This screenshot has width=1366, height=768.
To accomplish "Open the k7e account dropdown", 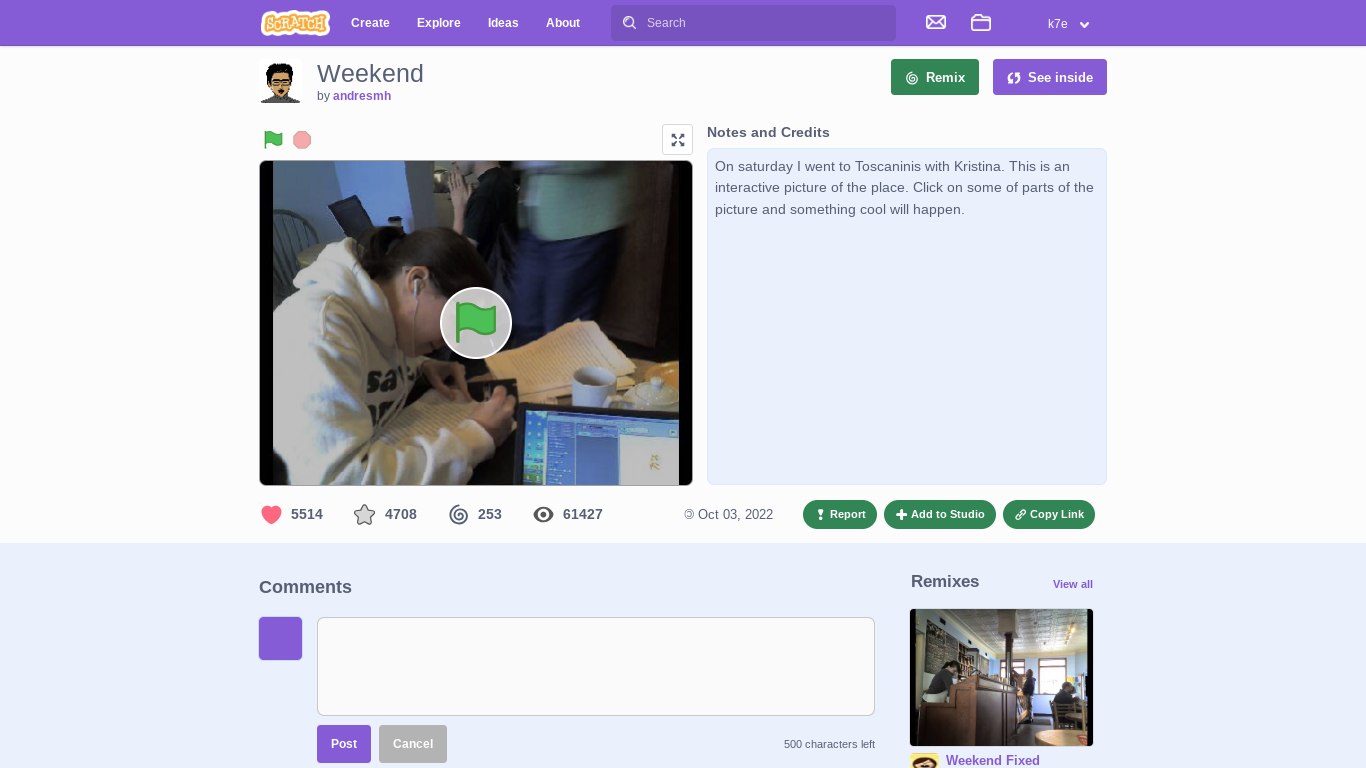I will pos(1068,23).
